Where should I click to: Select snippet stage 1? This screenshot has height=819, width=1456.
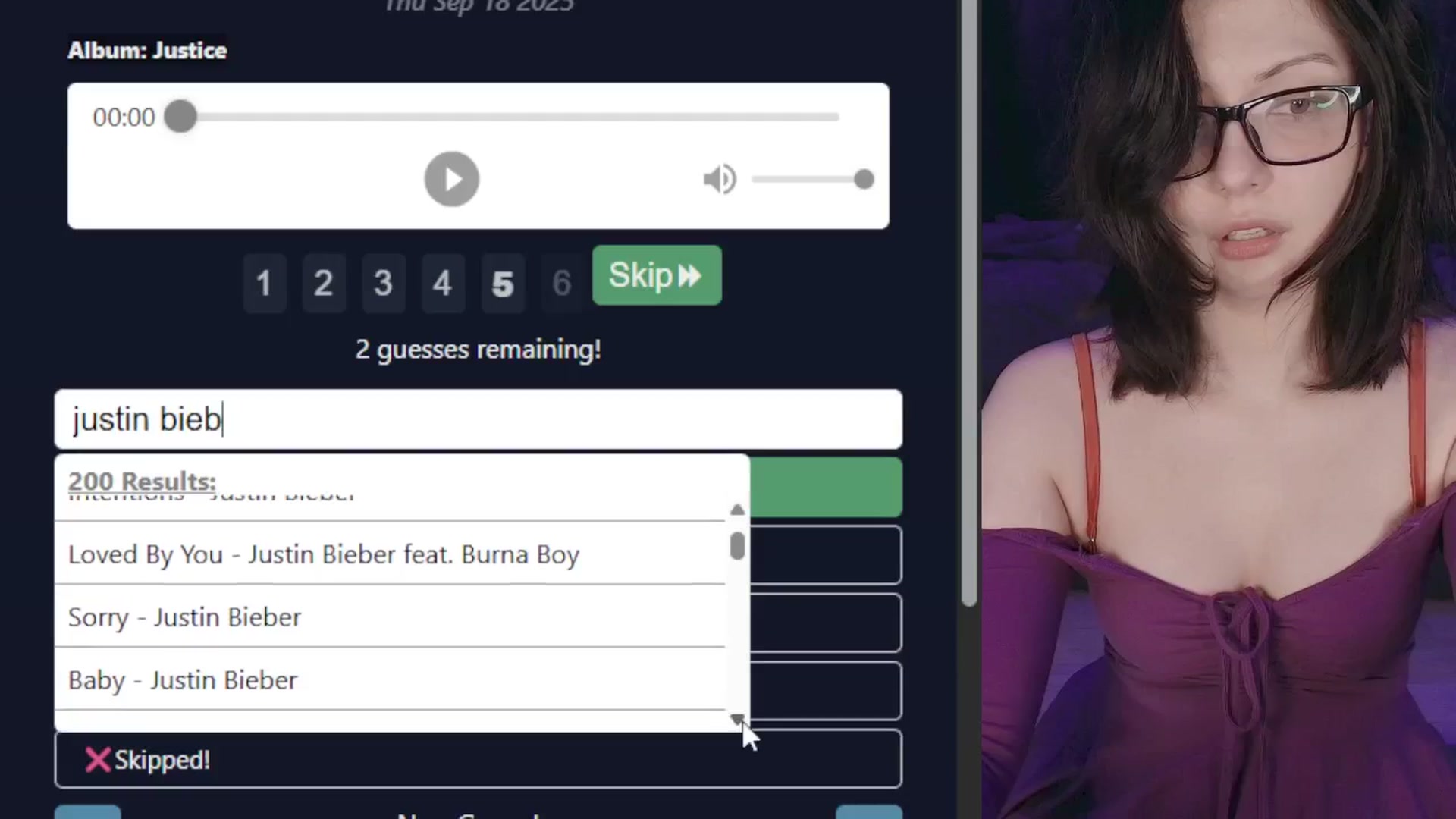pos(264,284)
